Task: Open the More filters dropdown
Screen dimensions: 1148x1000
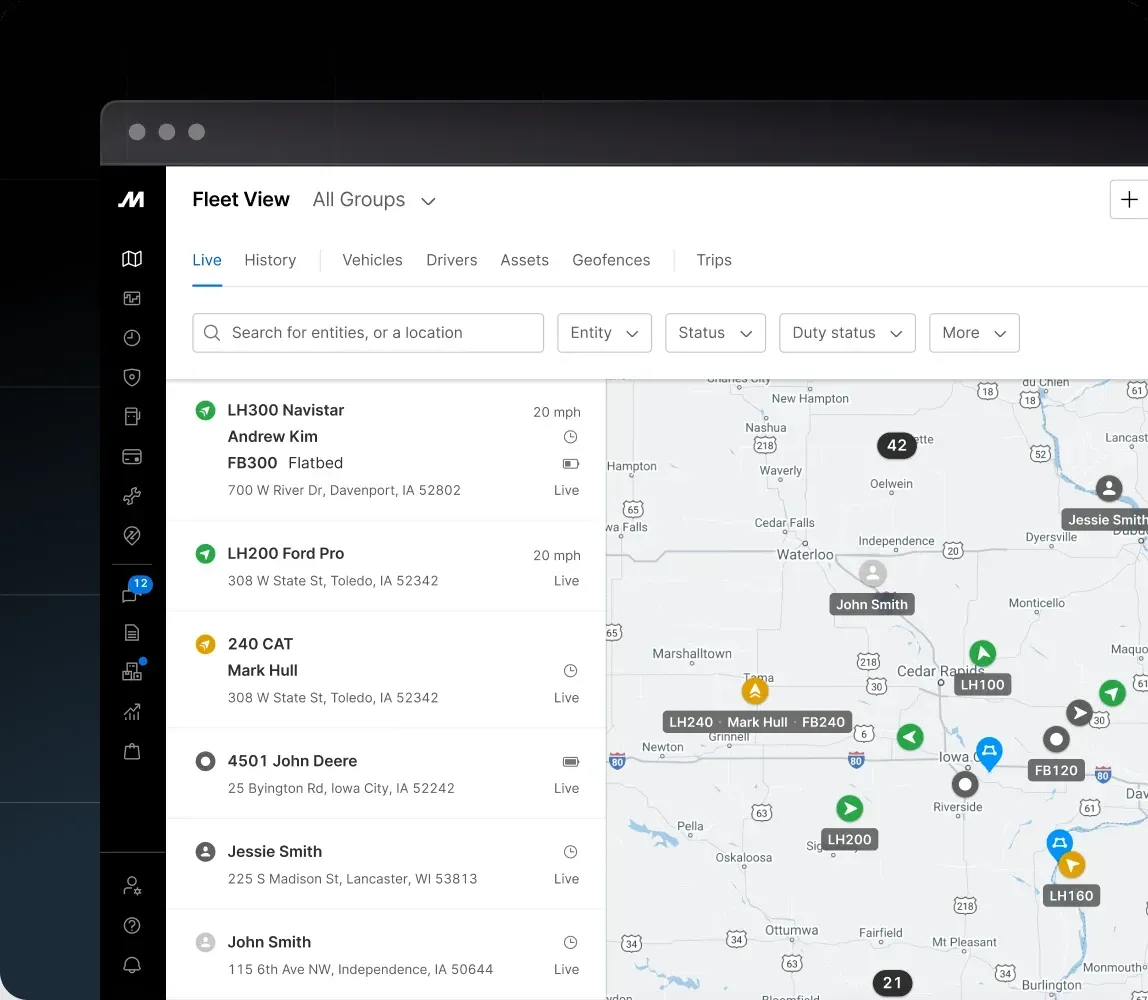Action: click(974, 333)
